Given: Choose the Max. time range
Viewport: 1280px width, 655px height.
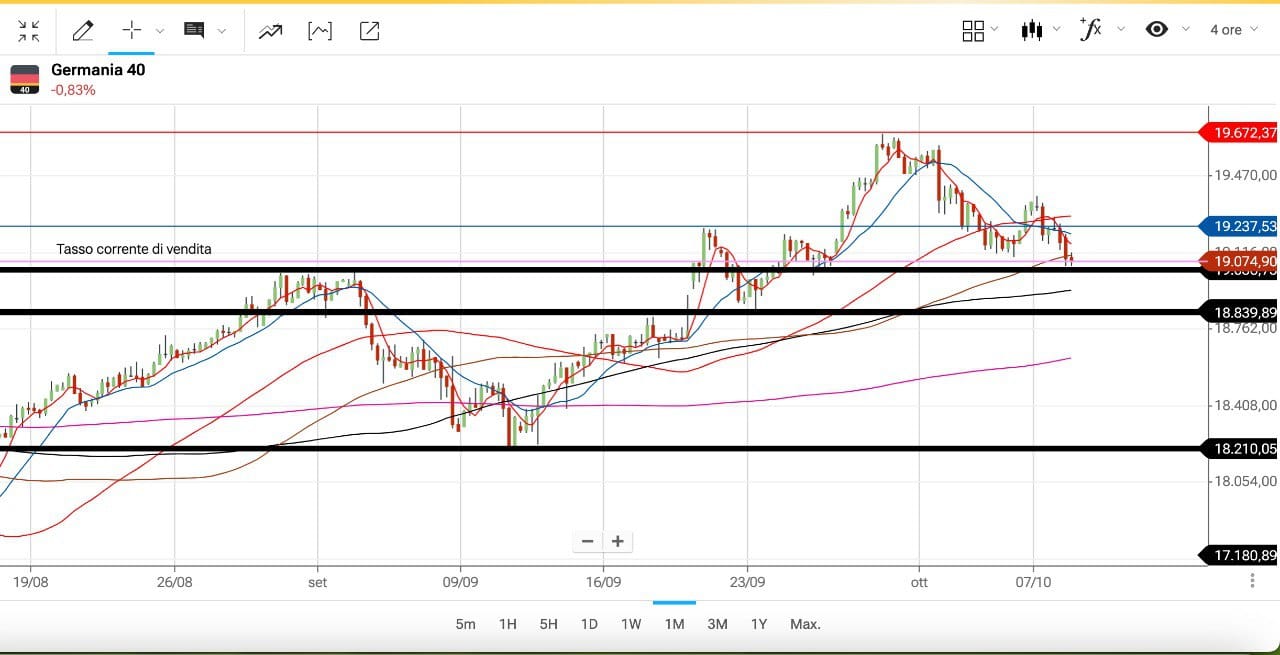Looking at the screenshot, I should click(x=805, y=624).
